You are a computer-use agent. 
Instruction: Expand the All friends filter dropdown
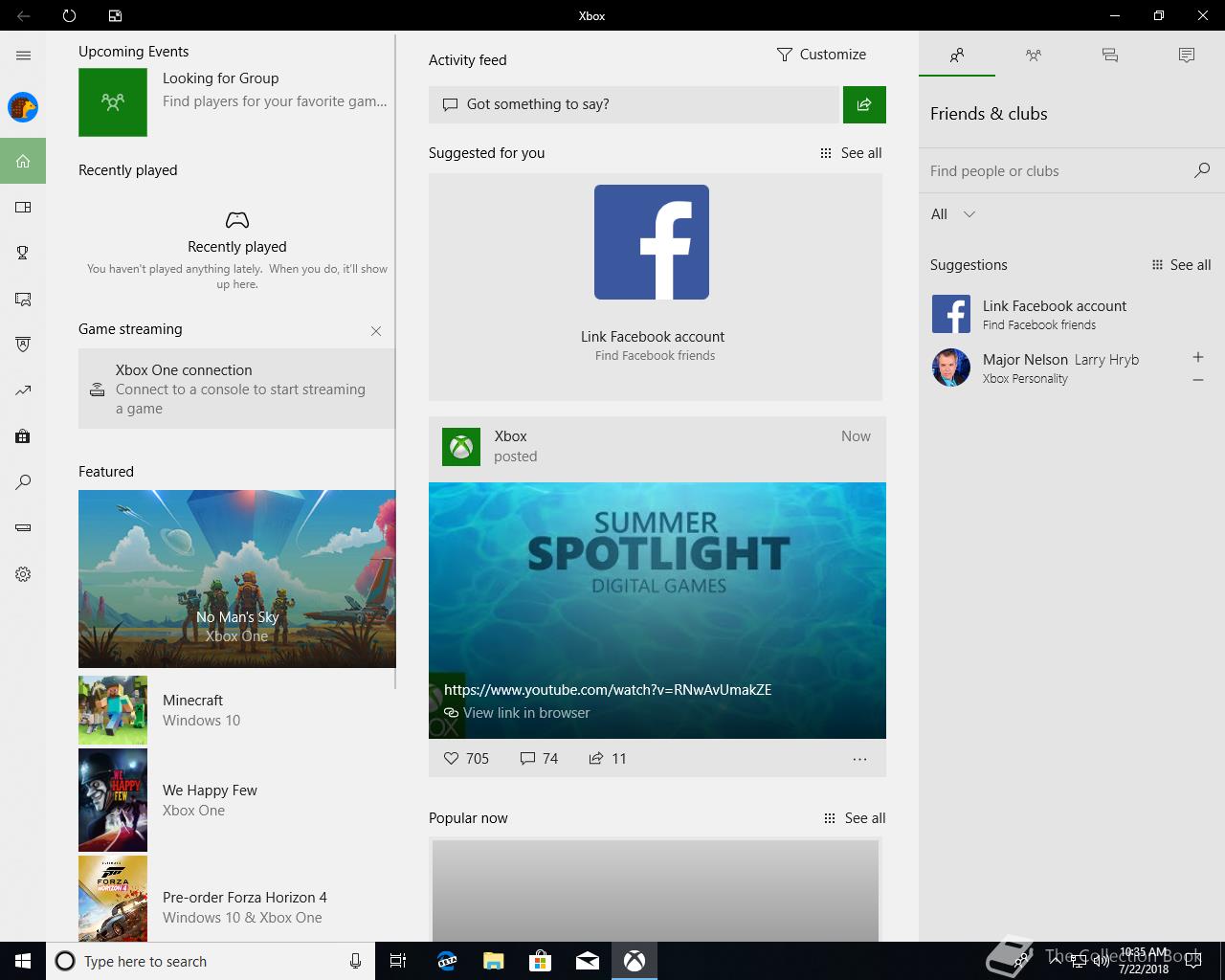tap(953, 214)
